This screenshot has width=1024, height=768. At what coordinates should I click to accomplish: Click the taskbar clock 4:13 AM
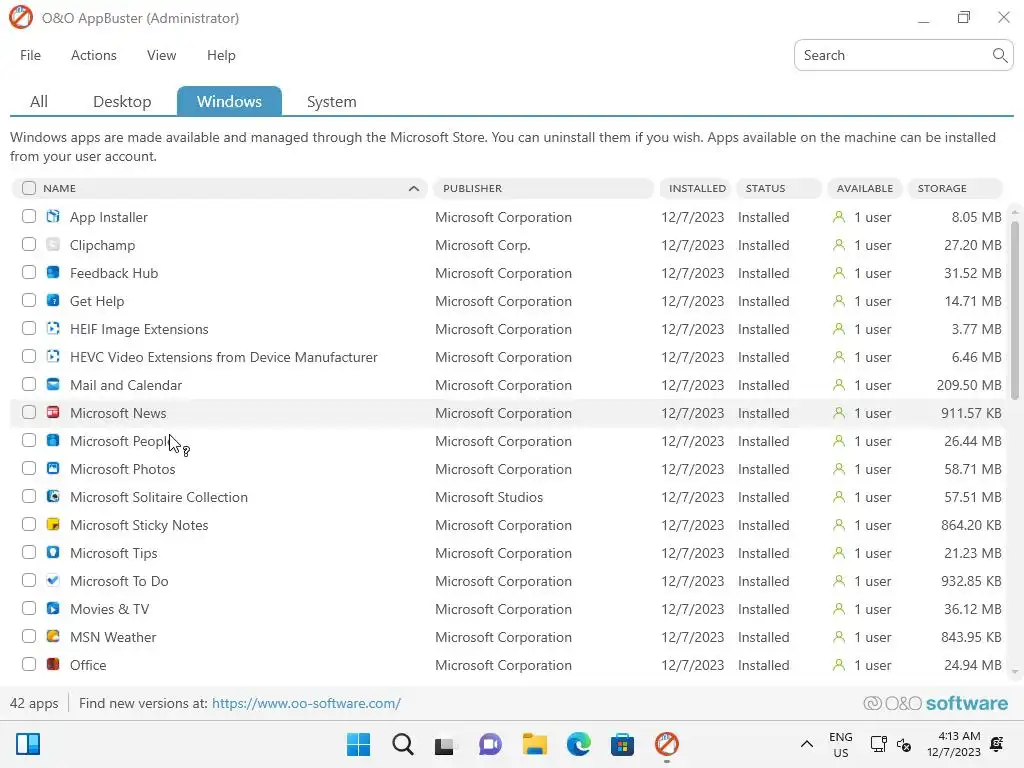point(953,744)
